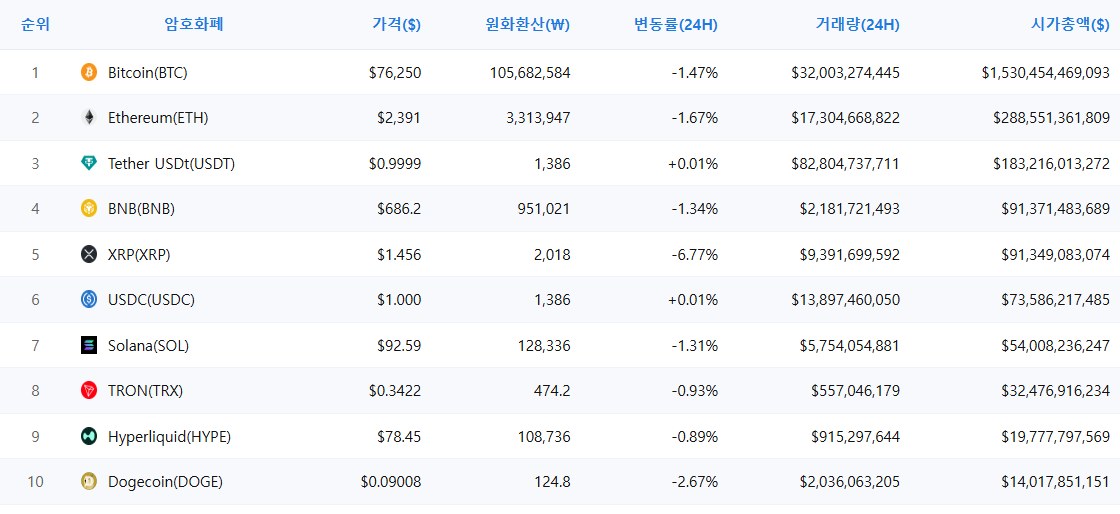This screenshot has width=1120, height=514.
Task: Select TRON volume $557,046,179
Action: click(856, 390)
